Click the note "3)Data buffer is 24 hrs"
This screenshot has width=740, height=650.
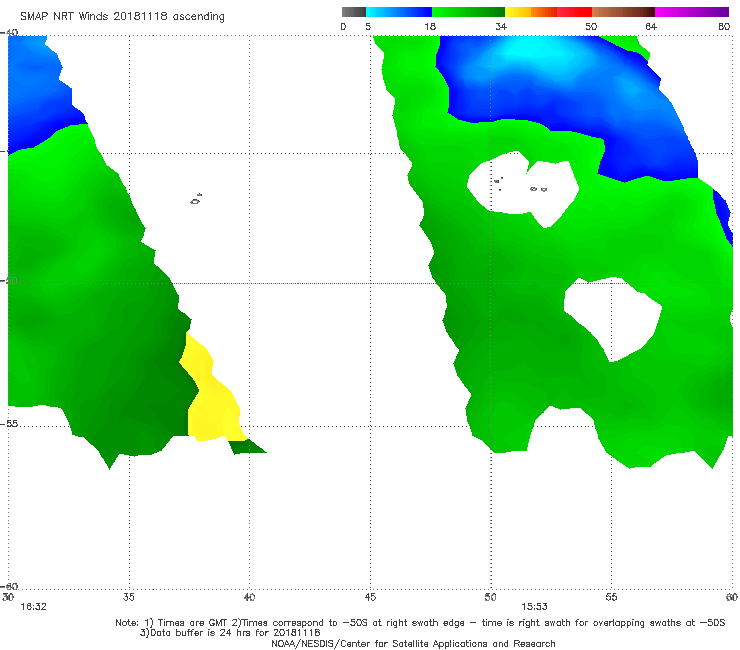[230, 633]
